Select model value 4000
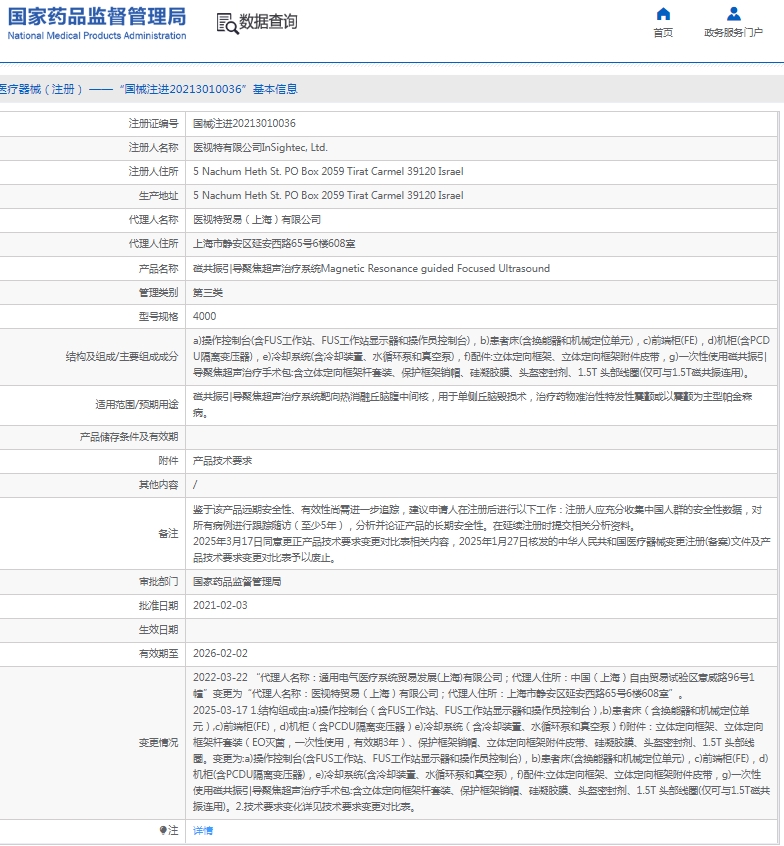Screen dimensions: 784x846 click(204, 316)
